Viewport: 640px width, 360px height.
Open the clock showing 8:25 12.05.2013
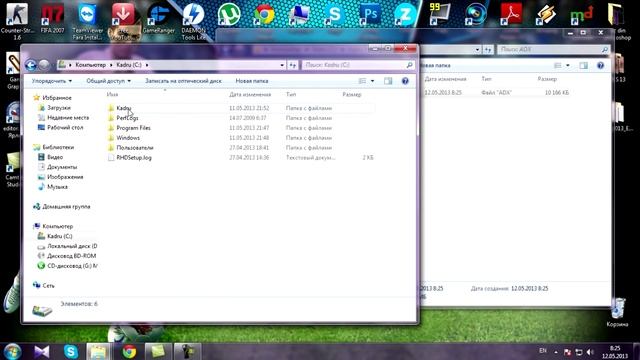click(615, 352)
